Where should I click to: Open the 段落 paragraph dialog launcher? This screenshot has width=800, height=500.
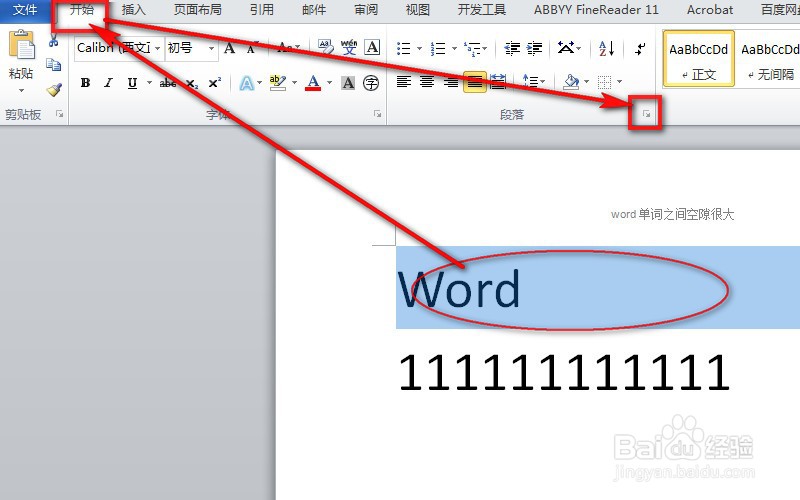[646, 114]
